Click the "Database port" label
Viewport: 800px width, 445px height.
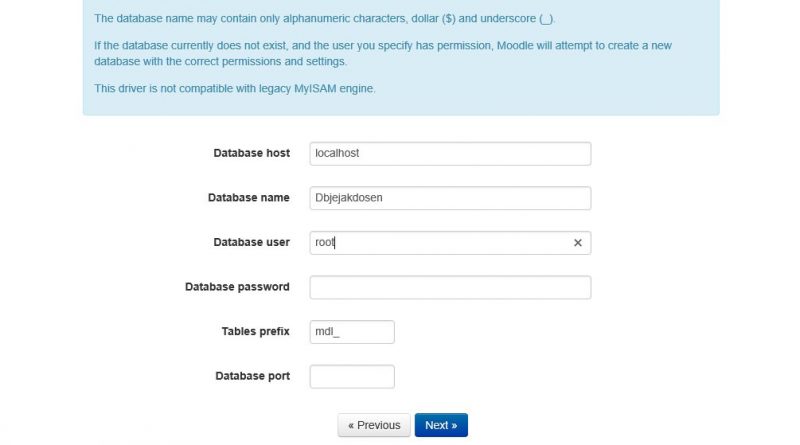click(253, 376)
